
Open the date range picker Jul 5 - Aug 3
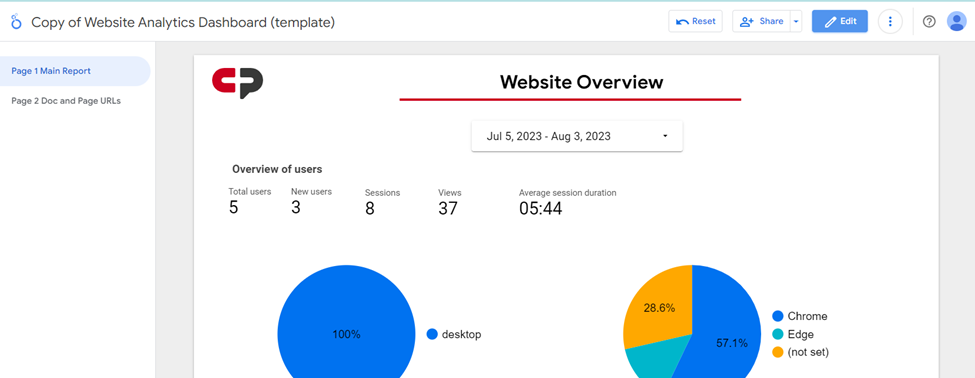pos(577,136)
